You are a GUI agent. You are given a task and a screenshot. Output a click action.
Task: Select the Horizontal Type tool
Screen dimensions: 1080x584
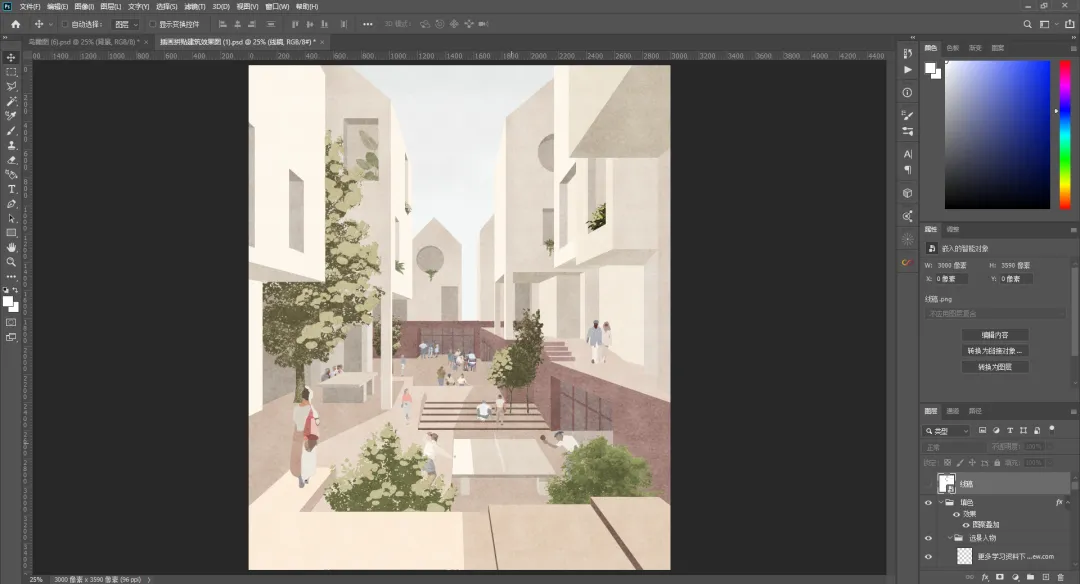[x=11, y=189]
